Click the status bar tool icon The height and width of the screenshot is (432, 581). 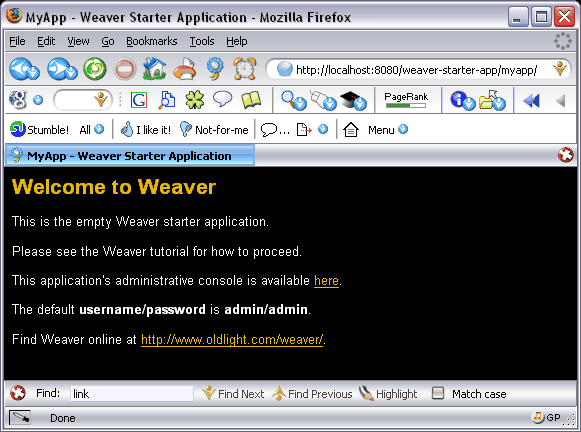pyautogui.click(x=20, y=418)
